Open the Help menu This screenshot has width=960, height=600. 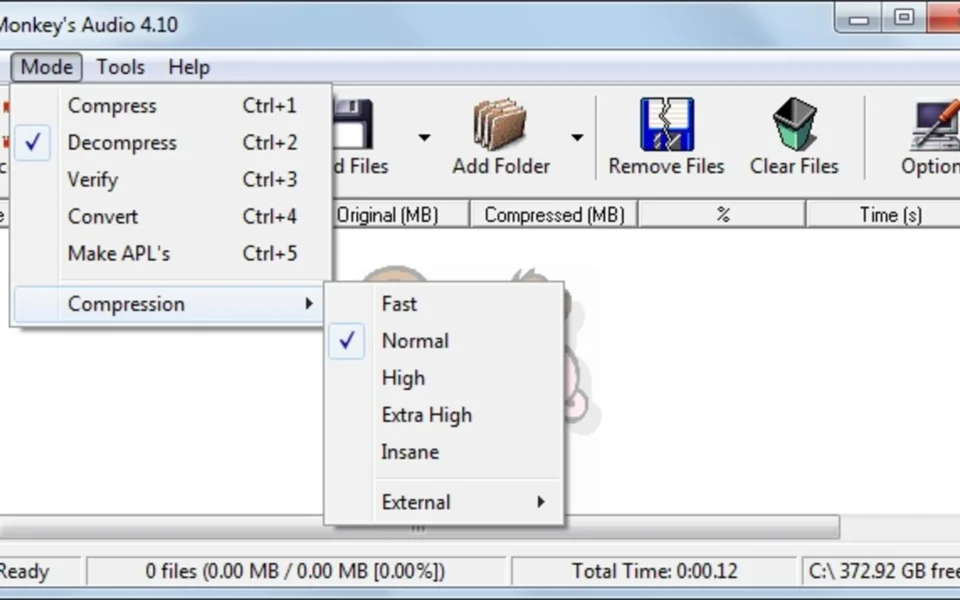click(x=189, y=67)
